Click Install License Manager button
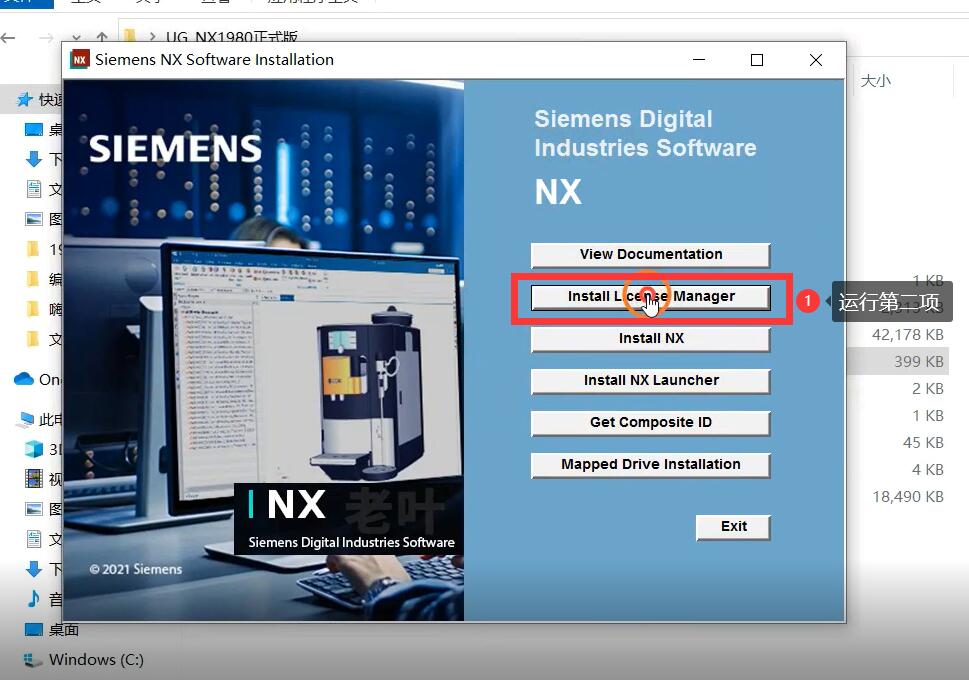The height and width of the screenshot is (680, 969). pyautogui.click(x=650, y=297)
